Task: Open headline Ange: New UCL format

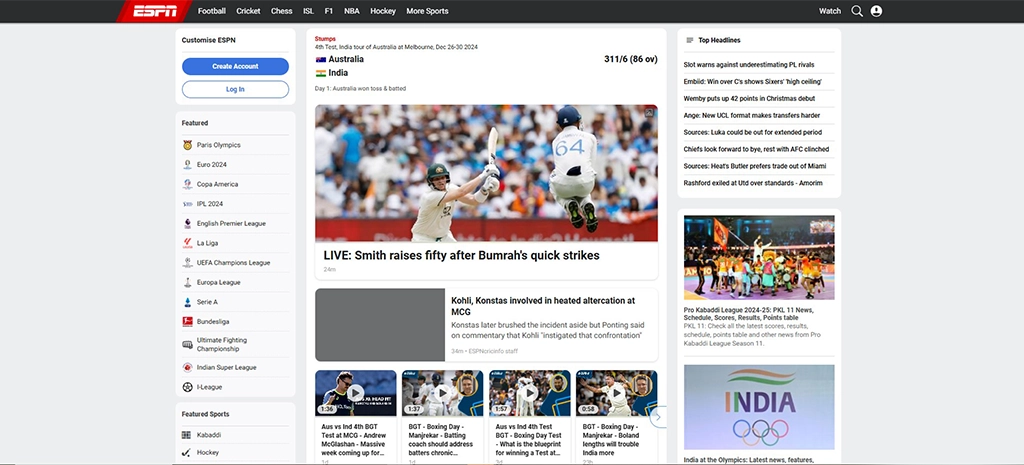Action: [x=752, y=116]
